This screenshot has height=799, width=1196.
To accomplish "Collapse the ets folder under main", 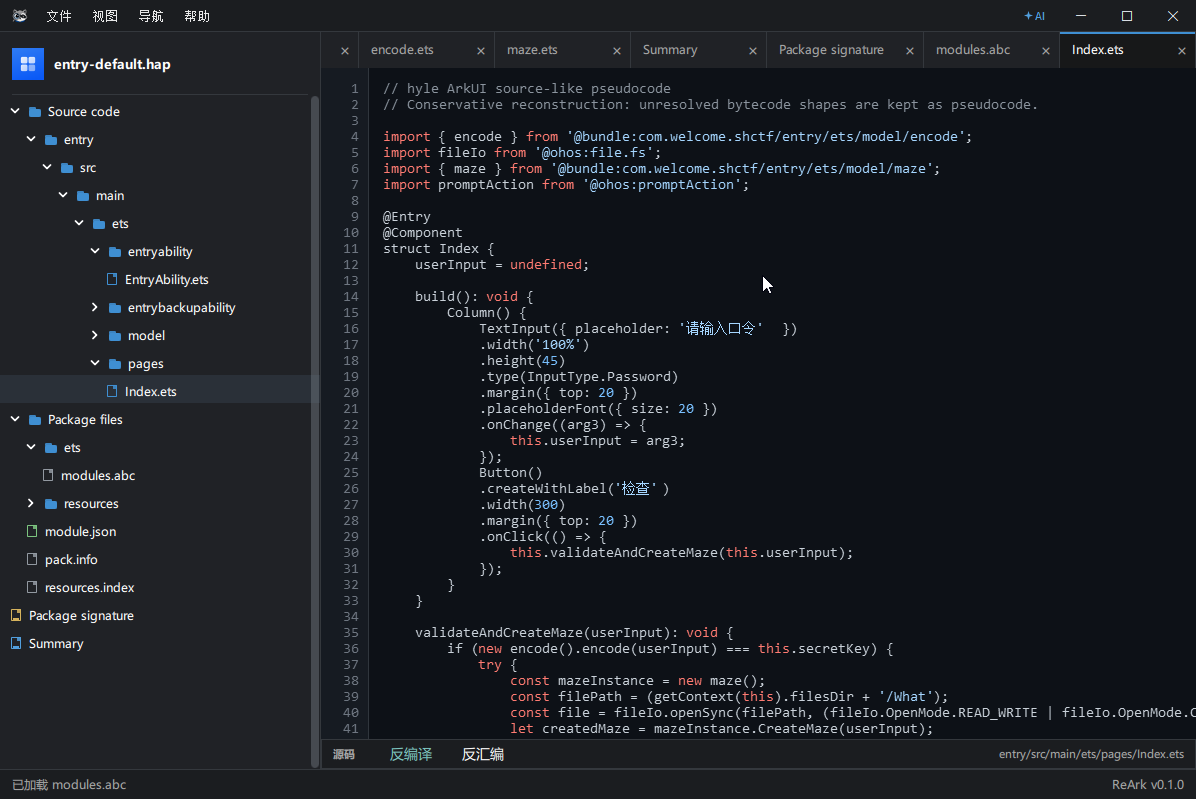I will [x=79, y=223].
